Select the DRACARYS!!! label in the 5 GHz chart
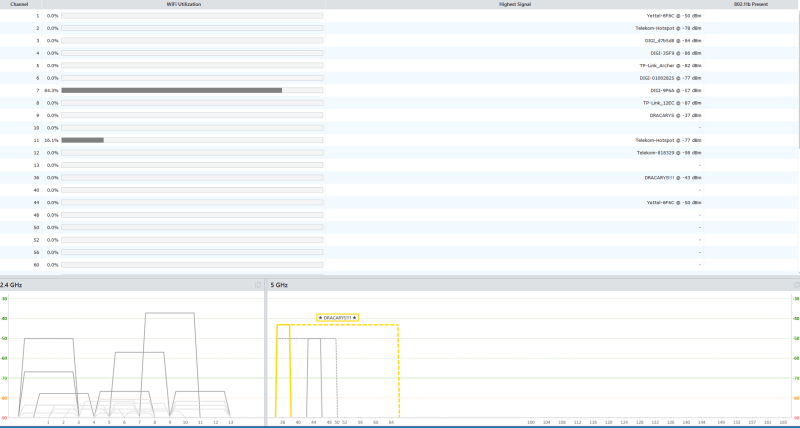This screenshot has width=800, height=428. [337, 317]
